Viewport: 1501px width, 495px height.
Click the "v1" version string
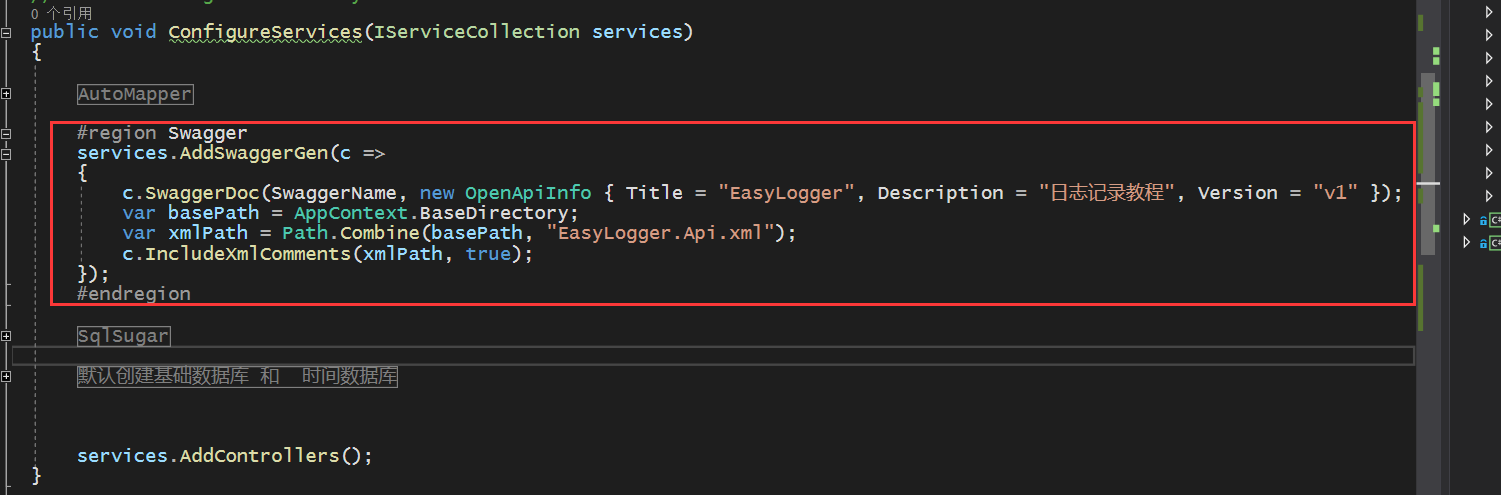(x=1335, y=193)
